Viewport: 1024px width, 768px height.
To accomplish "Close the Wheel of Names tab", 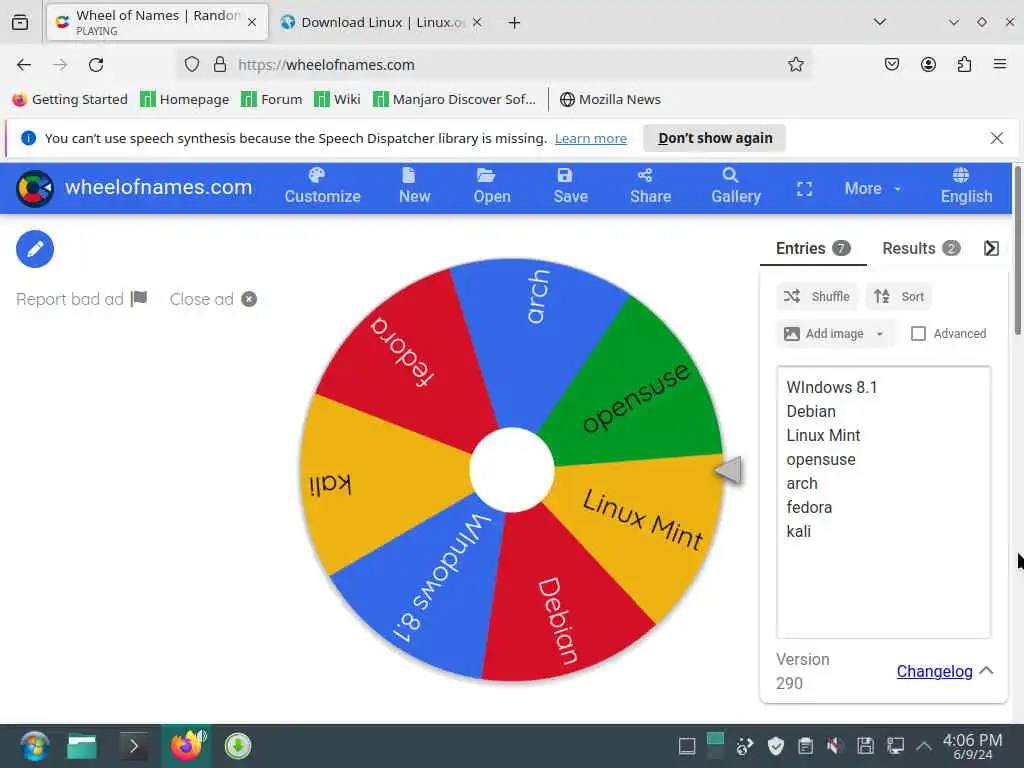I will (252, 22).
